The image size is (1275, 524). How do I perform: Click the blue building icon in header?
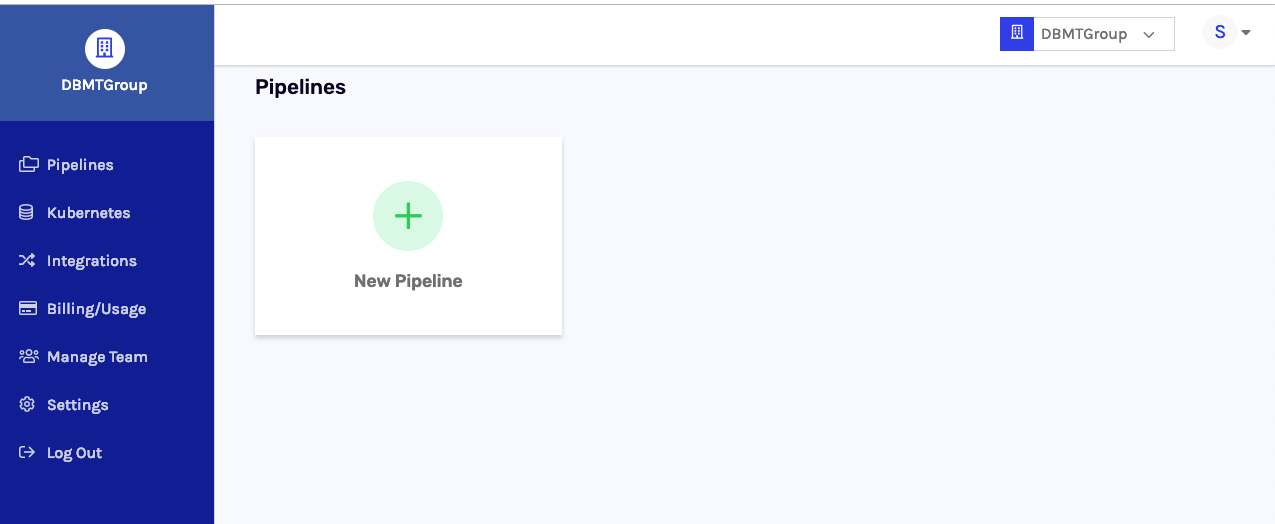pos(1017,34)
